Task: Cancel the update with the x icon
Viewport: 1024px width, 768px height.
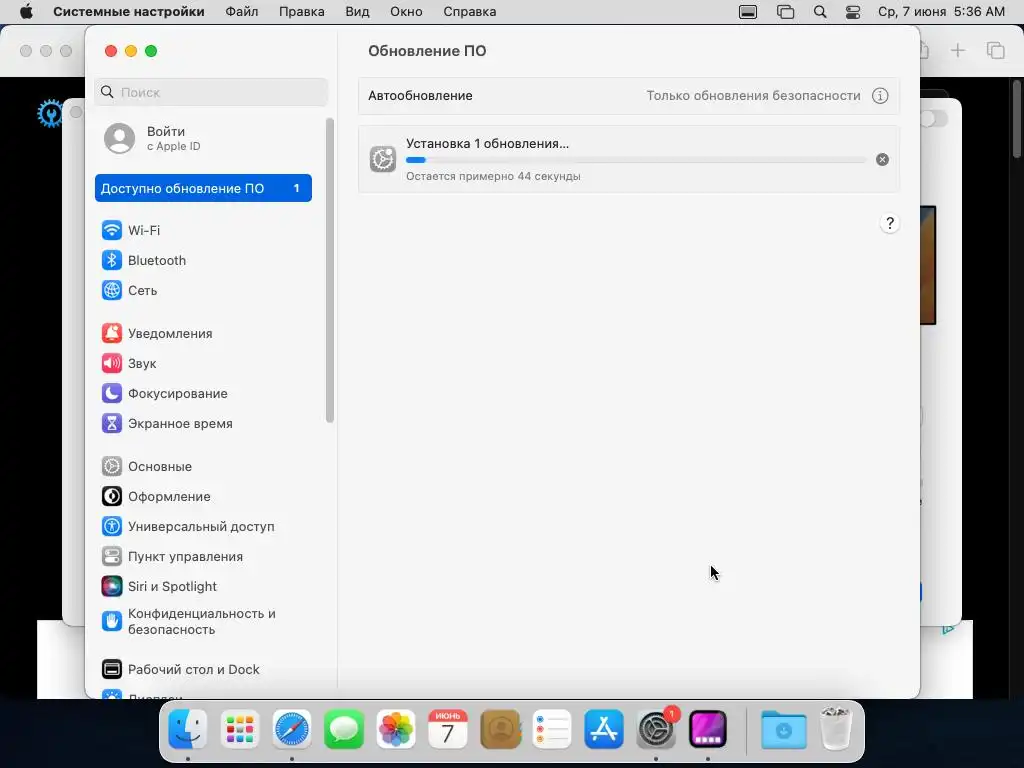Action: (882, 159)
